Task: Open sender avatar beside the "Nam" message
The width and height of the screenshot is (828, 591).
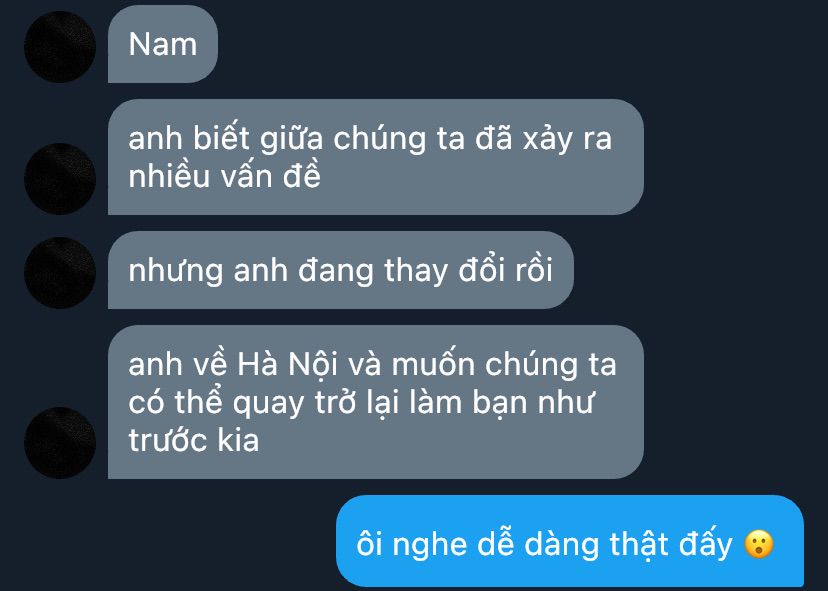Action: (60, 47)
